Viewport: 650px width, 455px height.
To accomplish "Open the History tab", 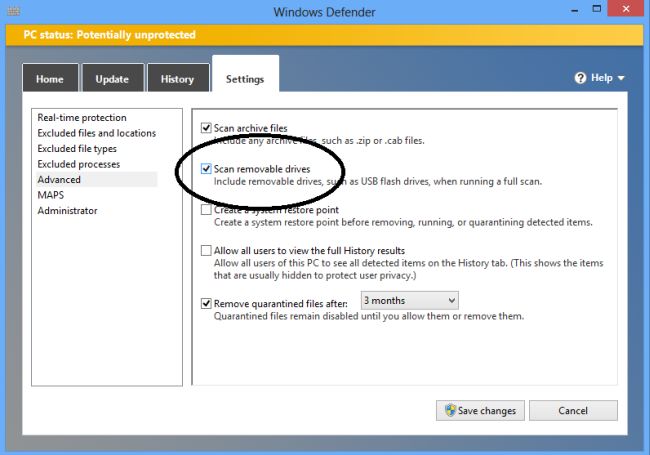I will [x=178, y=78].
